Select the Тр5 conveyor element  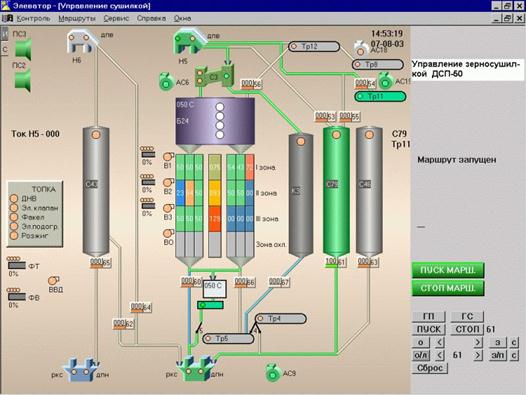[228, 339]
